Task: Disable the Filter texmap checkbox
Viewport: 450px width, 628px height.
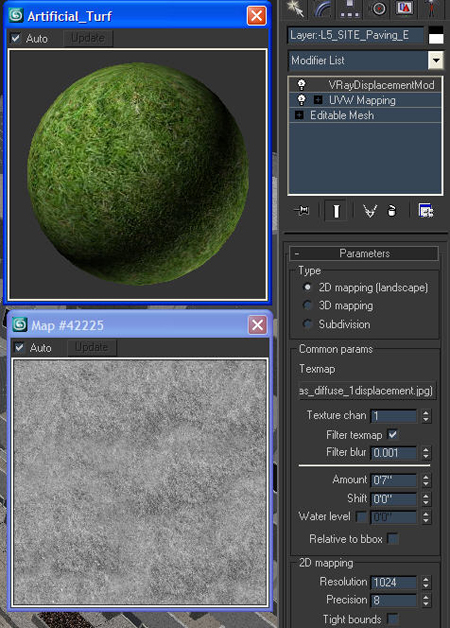Action: [393, 434]
